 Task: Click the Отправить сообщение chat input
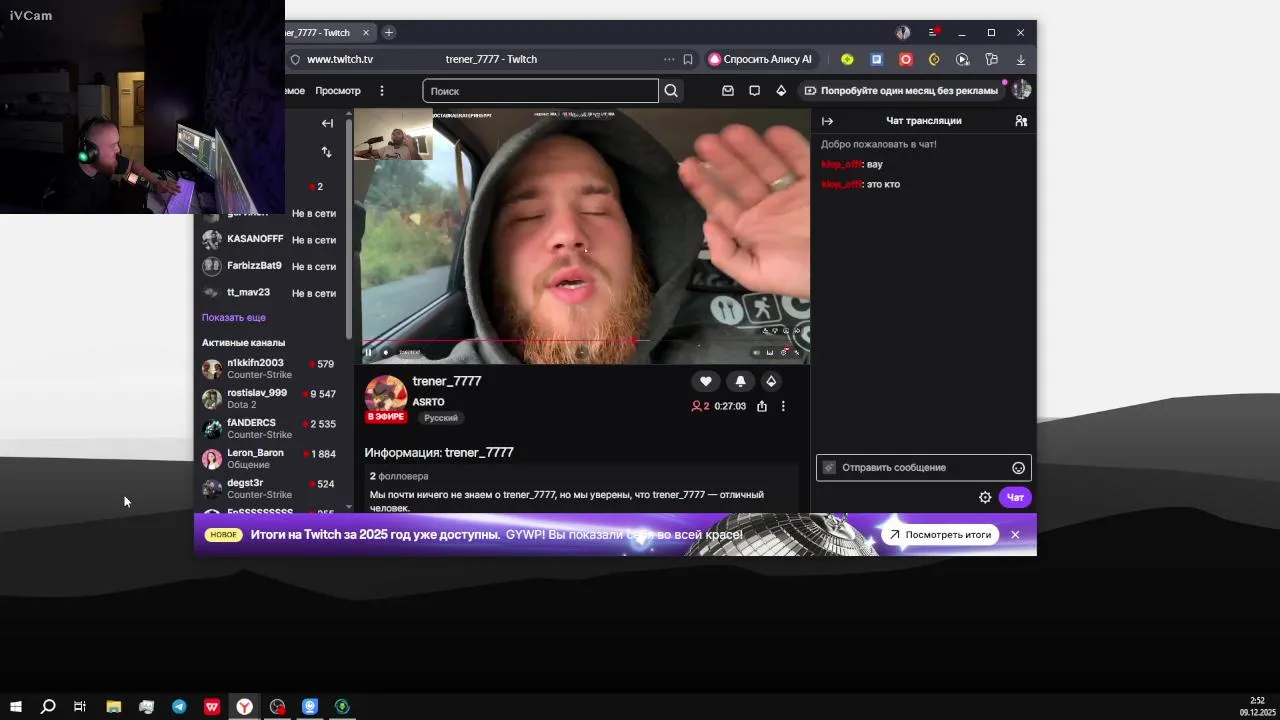click(x=923, y=468)
